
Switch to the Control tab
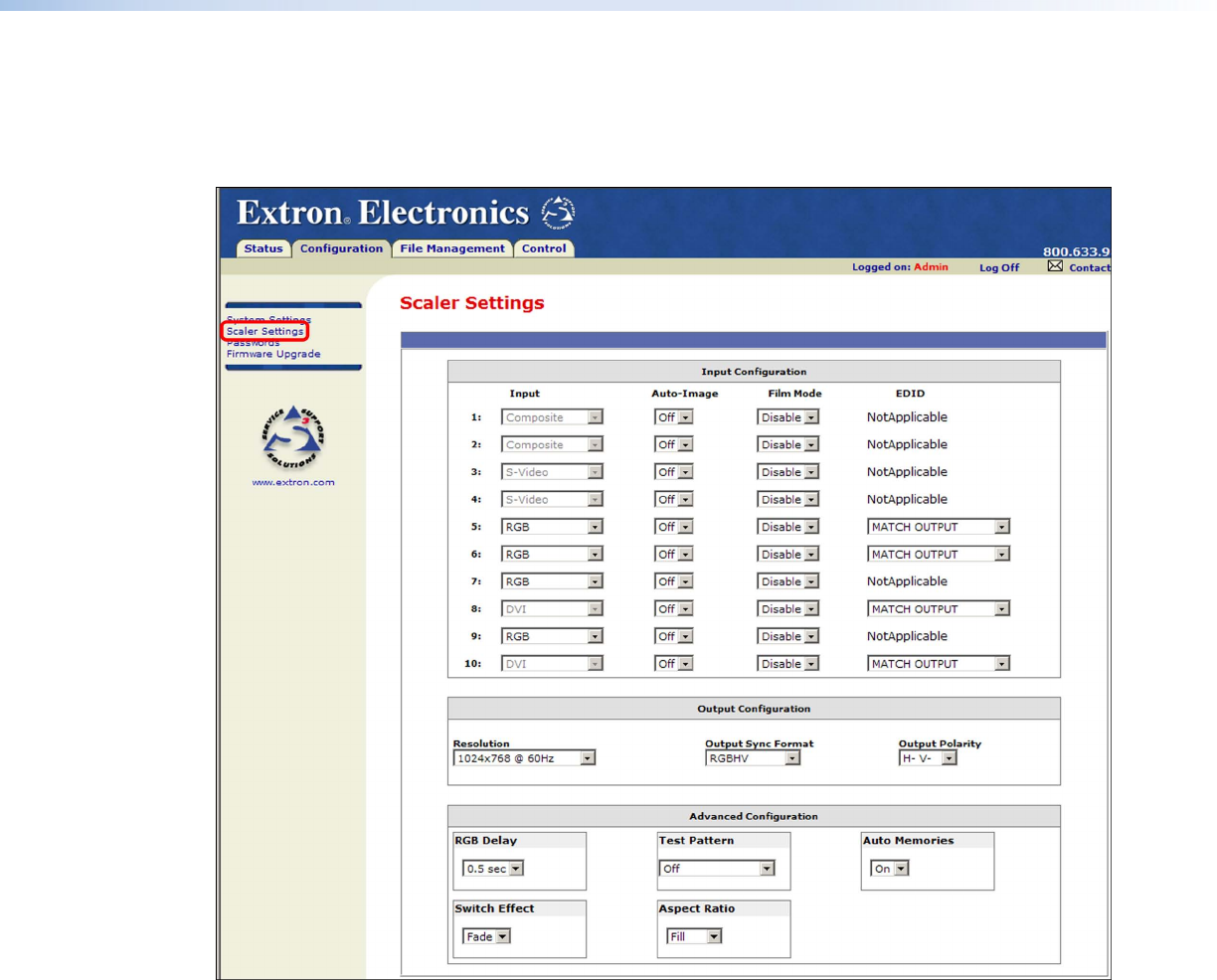(544, 248)
